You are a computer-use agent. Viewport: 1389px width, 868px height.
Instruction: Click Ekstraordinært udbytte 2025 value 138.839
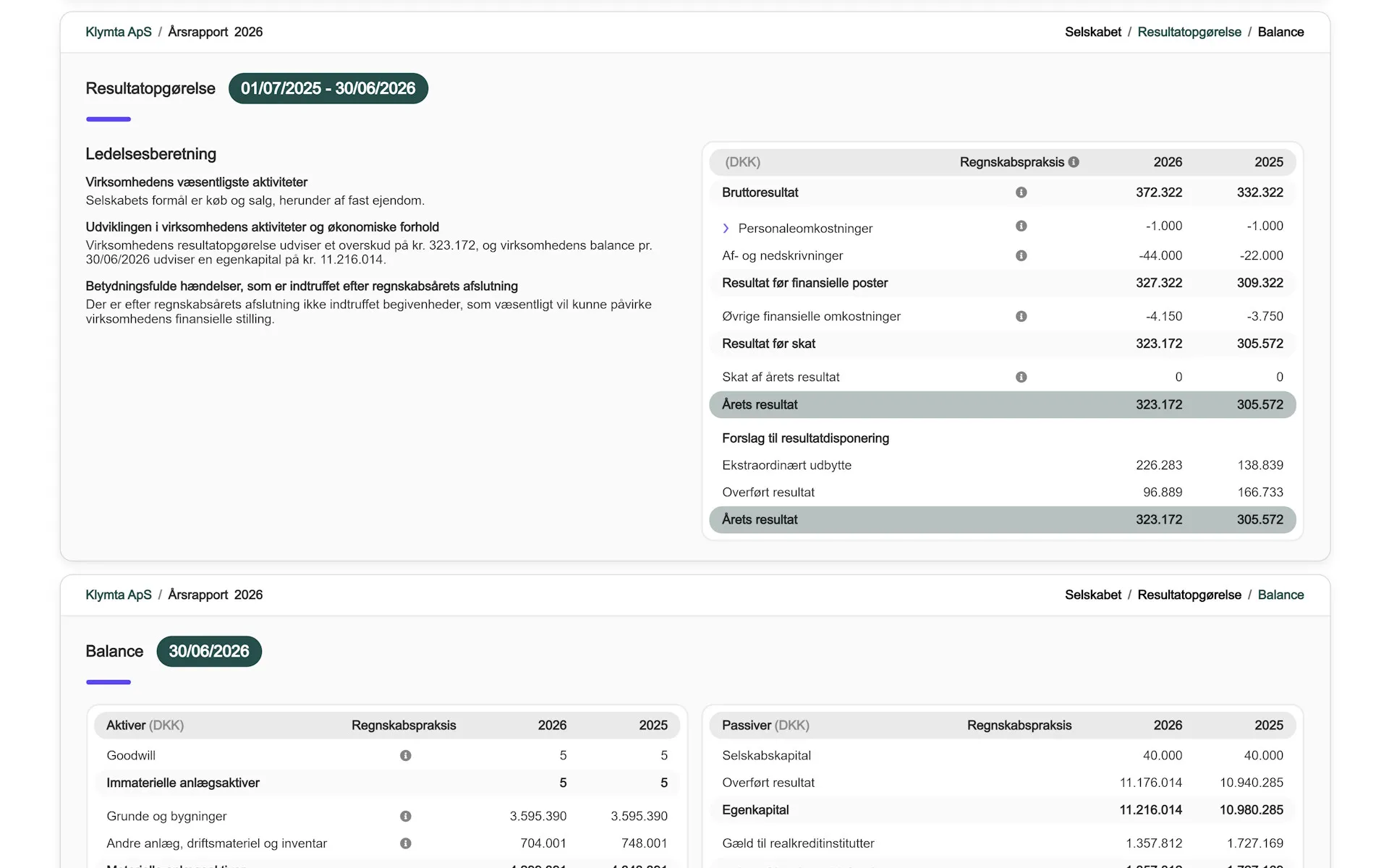click(x=1260, y=465)
